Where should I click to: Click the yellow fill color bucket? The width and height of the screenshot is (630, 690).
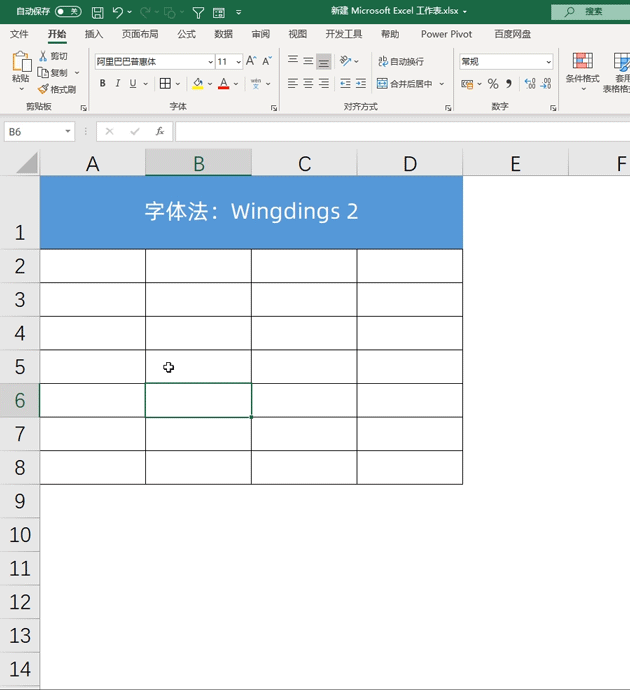click(198, 83)
